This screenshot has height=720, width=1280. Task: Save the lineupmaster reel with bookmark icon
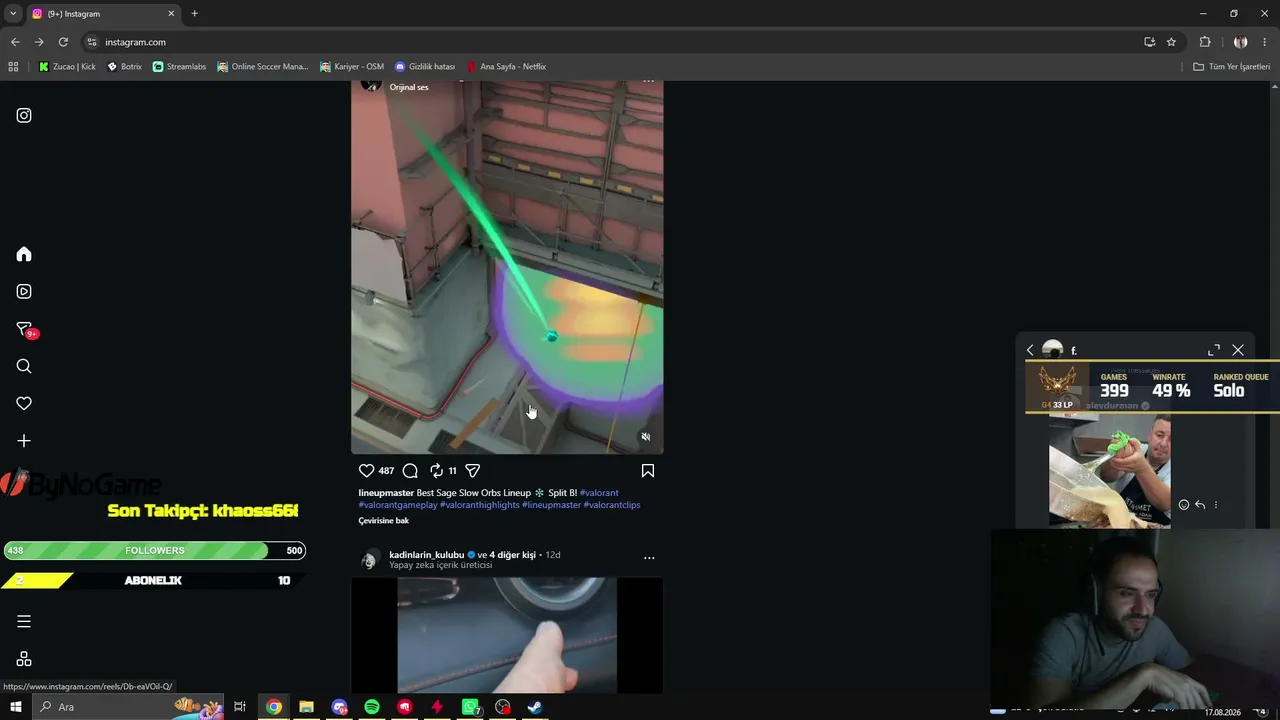(x=648, y=470)
